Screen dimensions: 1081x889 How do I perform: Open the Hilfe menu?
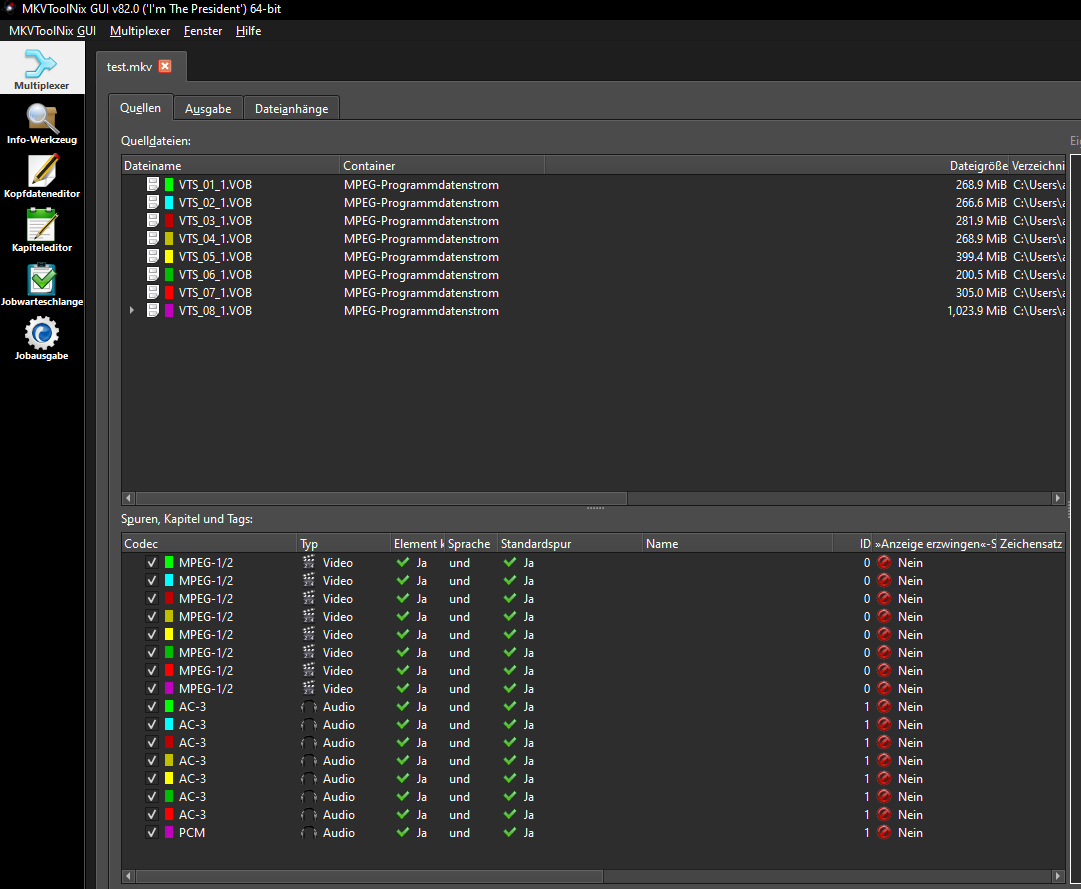(248, 31)
